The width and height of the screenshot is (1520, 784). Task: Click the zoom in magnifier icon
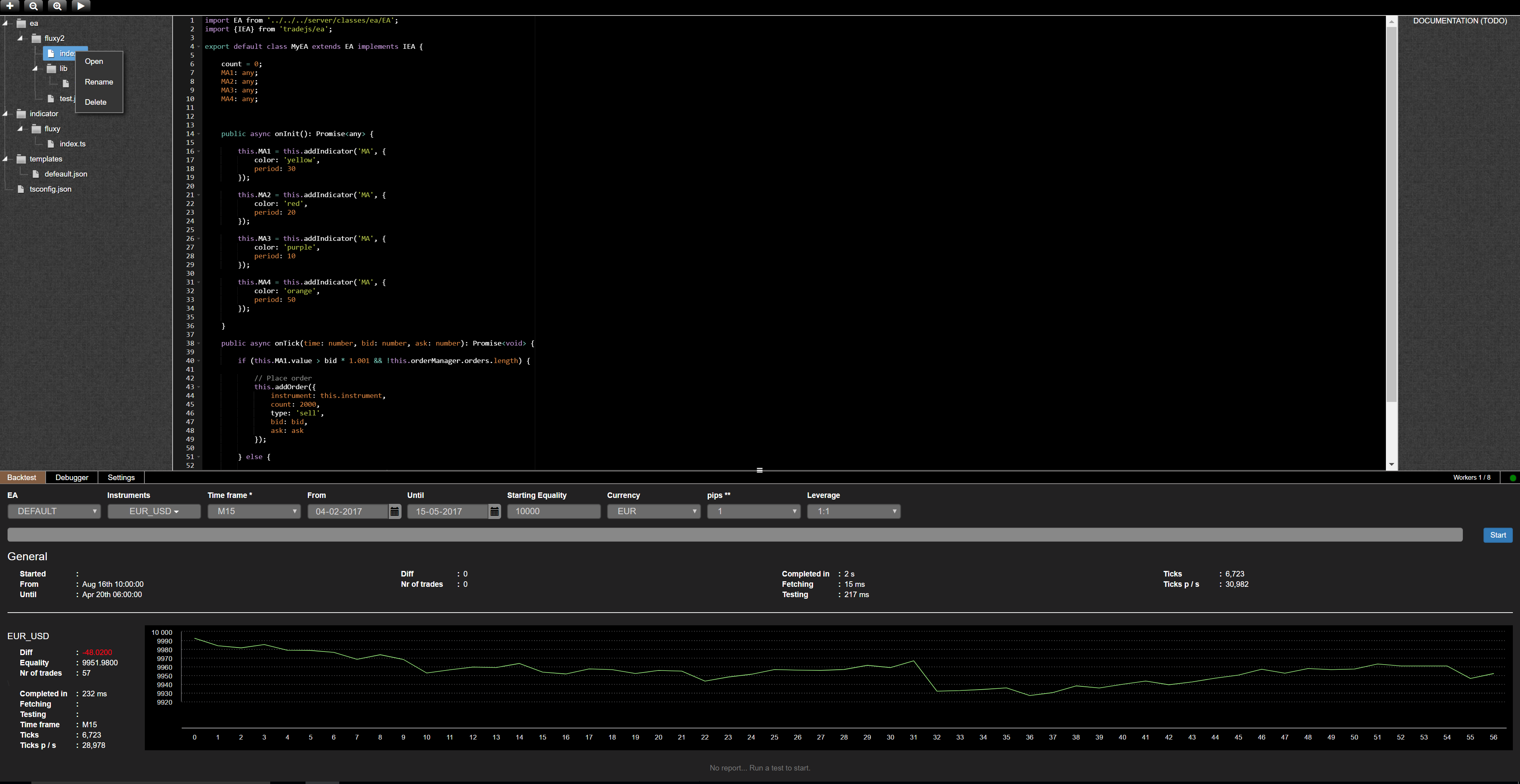click(x=57, y=6)
